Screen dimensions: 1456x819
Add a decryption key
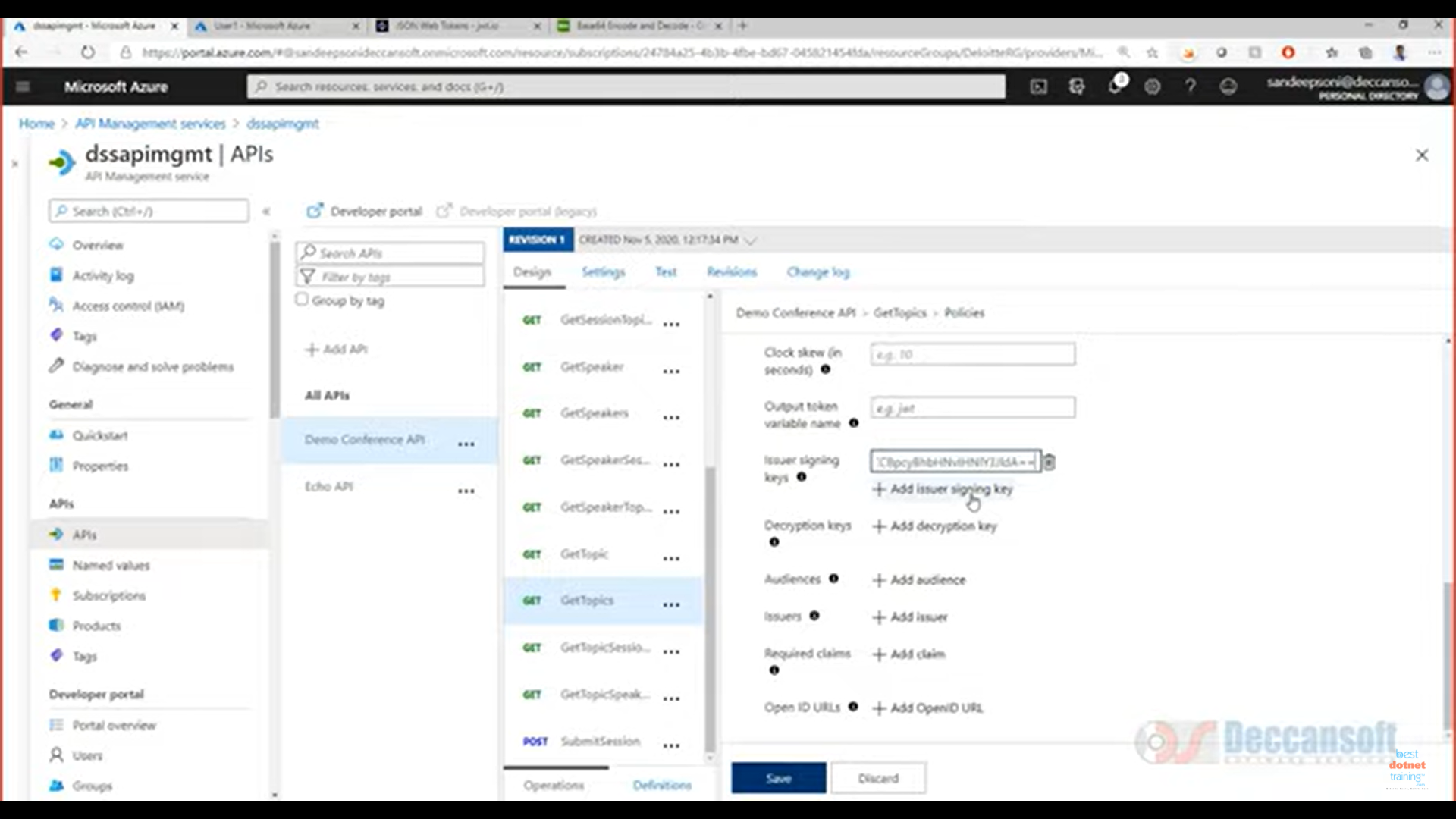tap(934, 526)
